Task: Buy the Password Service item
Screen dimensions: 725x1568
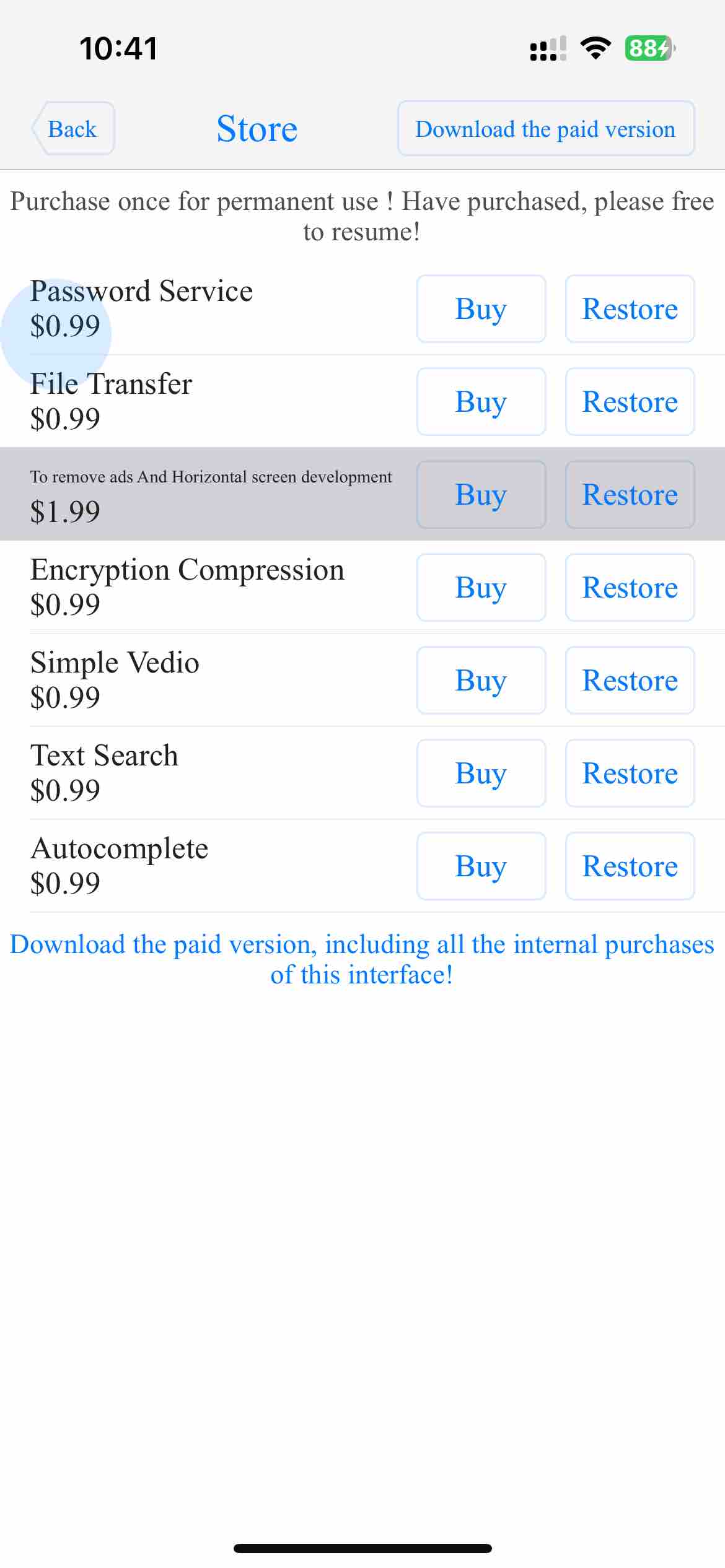Action: pos(481,308)
